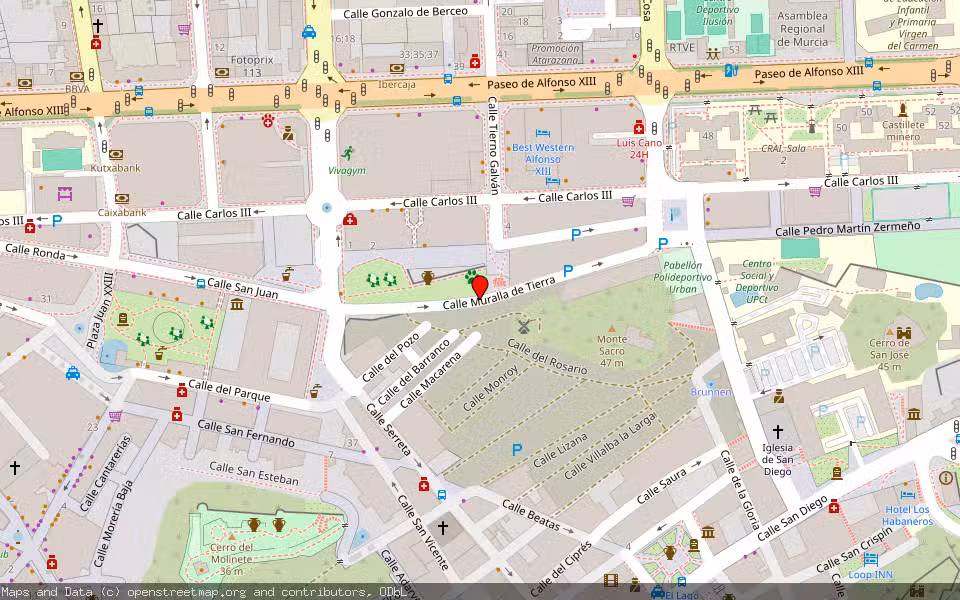Screen dimensions: 960x600
Task: Open the Hotel Los Habaneros bed icon
Action: pos(907,494)
